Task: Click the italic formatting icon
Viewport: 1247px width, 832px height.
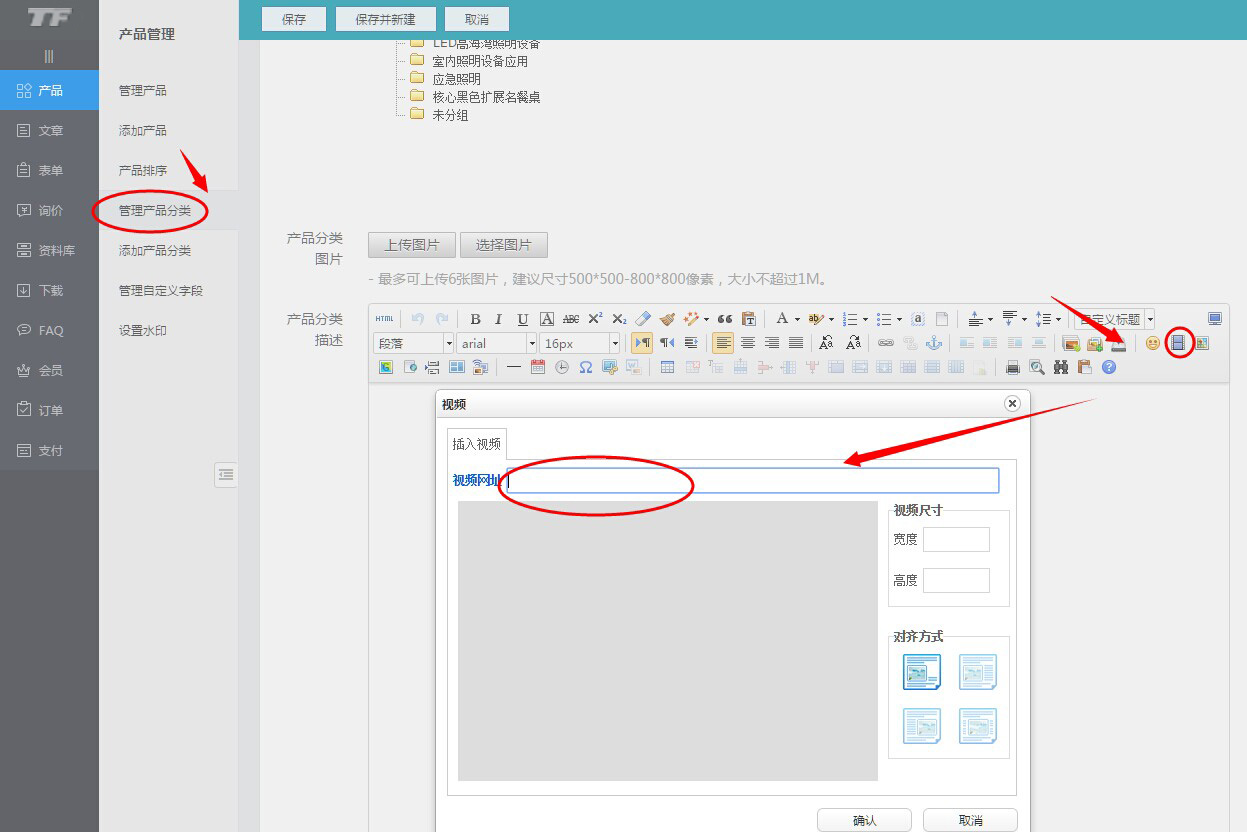Action: pyautogui.click(x=499, y=319)
